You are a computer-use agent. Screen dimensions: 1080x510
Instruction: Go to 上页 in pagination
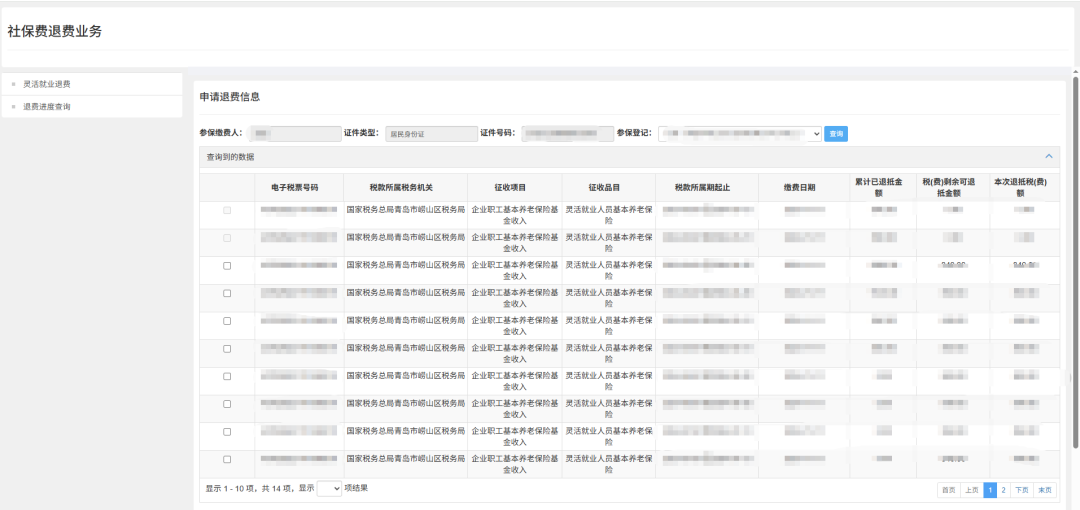coord(971,490)
